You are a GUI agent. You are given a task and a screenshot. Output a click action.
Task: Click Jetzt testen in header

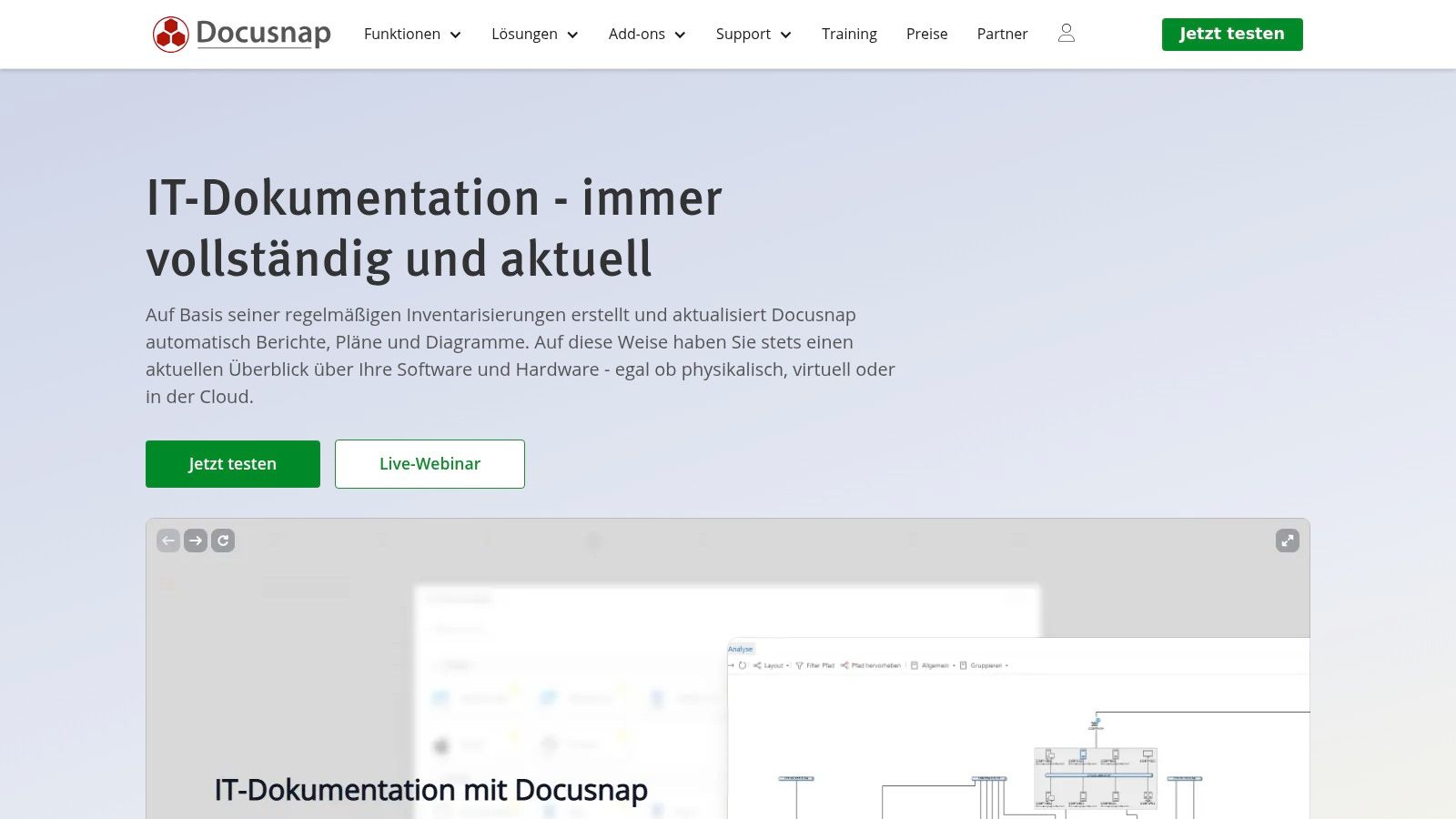(1232, 35)
